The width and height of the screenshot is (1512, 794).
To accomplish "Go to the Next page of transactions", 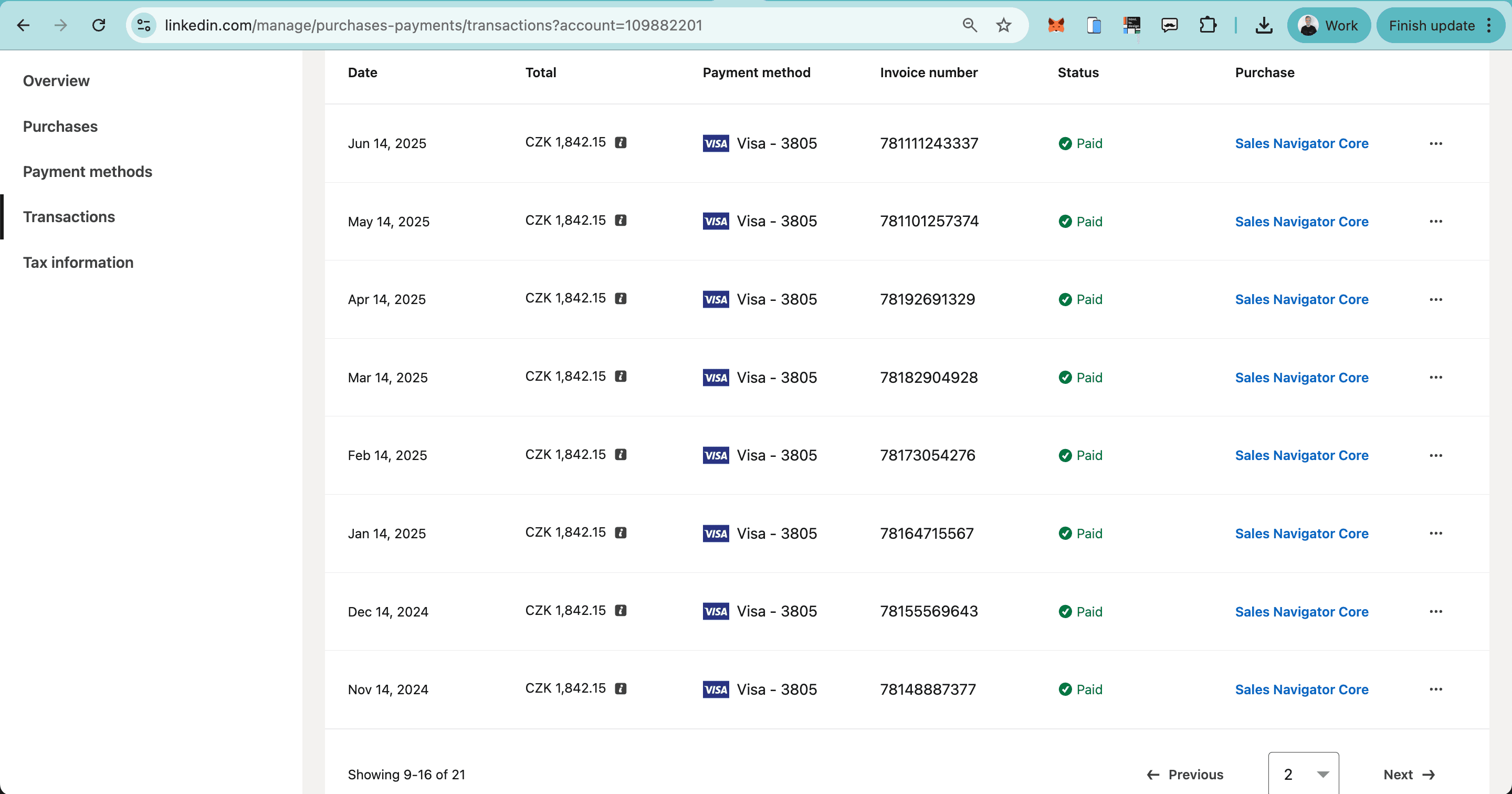I will tap(1409, 774).
